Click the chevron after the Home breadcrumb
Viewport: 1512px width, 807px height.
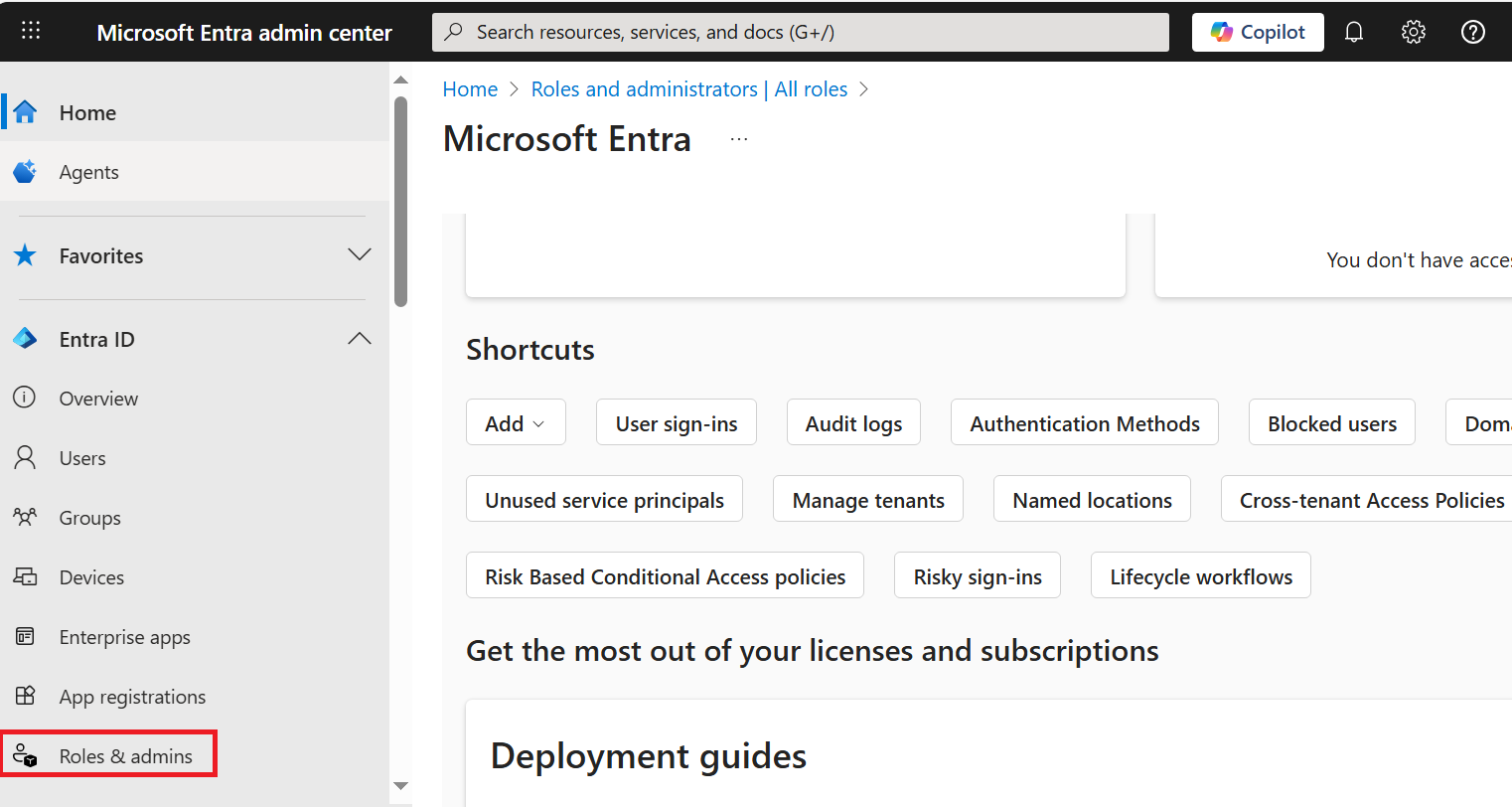point(515,89)
